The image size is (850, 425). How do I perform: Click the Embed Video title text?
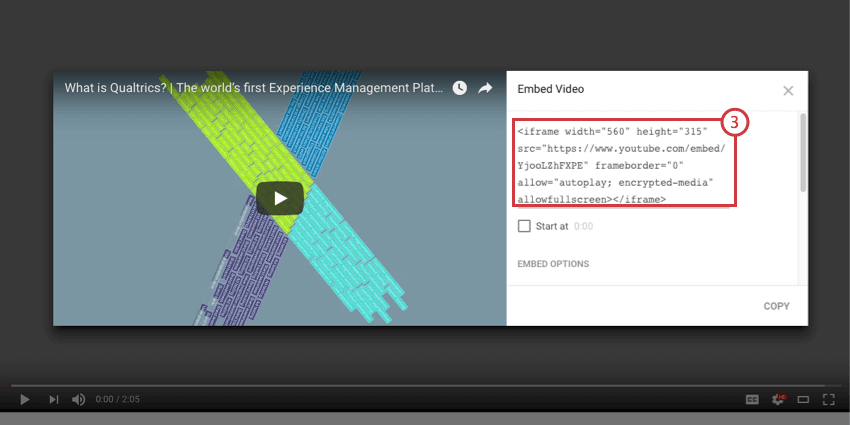551,89
